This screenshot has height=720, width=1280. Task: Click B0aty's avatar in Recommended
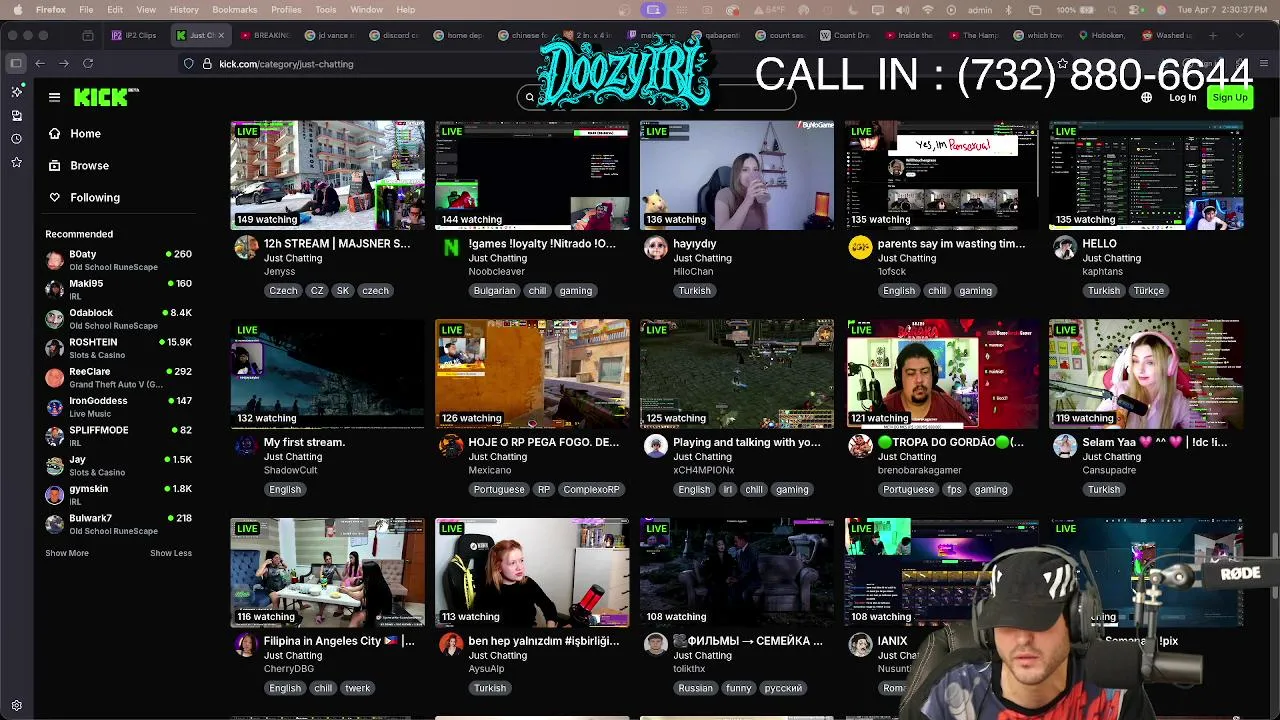[54, 260]
